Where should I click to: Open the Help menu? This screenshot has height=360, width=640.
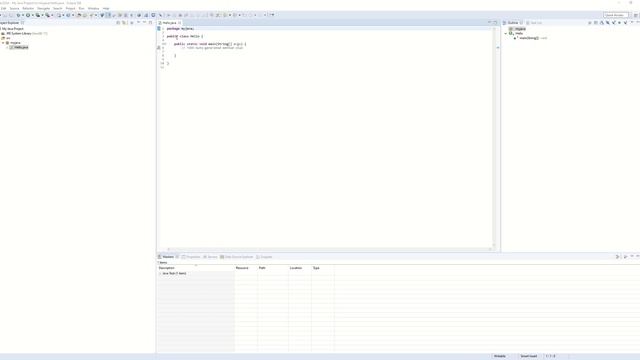point(106,8)
